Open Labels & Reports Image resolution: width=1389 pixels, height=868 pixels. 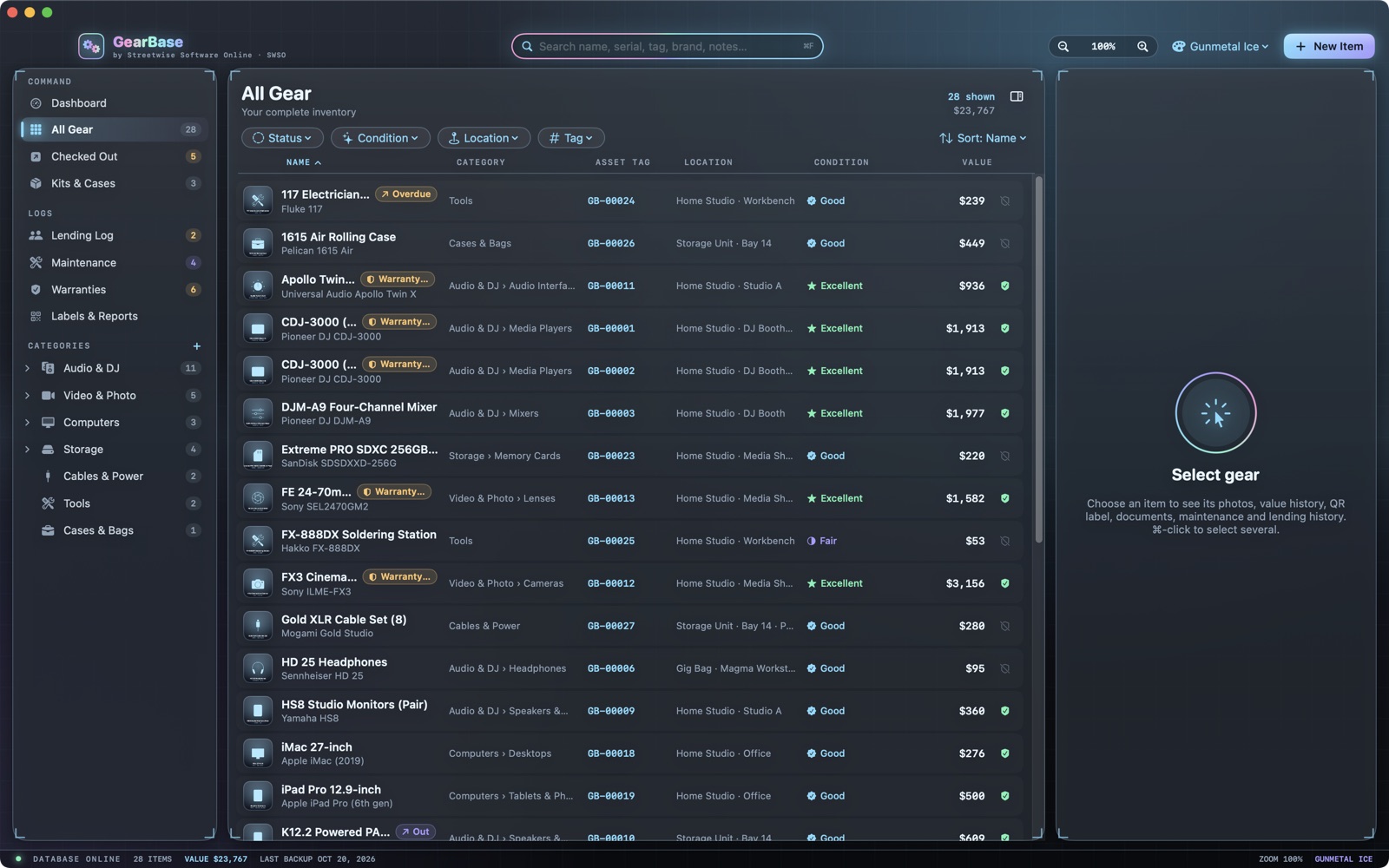pos(114,317)
